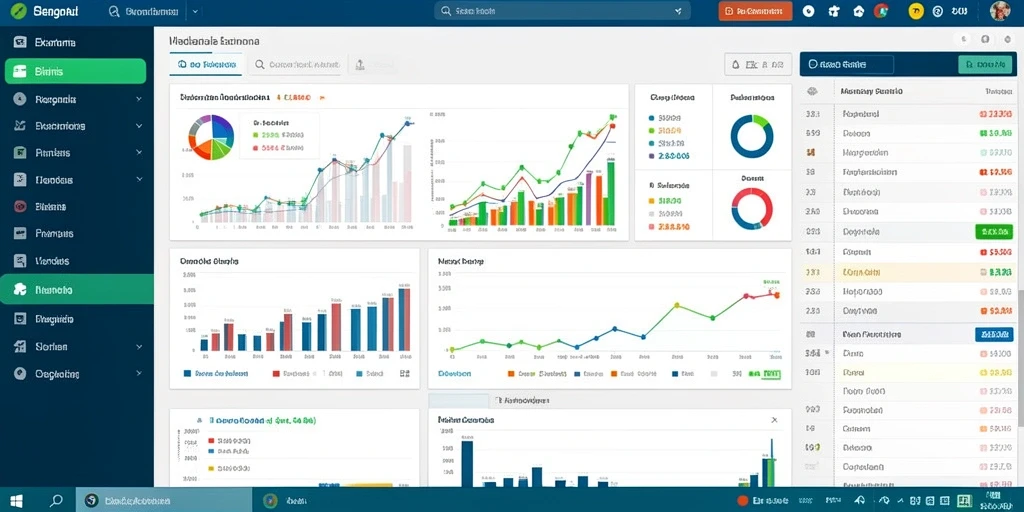Screen dimensions: 1024x512
Task: Click the pie chart in the first chart panel
Action: coord(211,137)
